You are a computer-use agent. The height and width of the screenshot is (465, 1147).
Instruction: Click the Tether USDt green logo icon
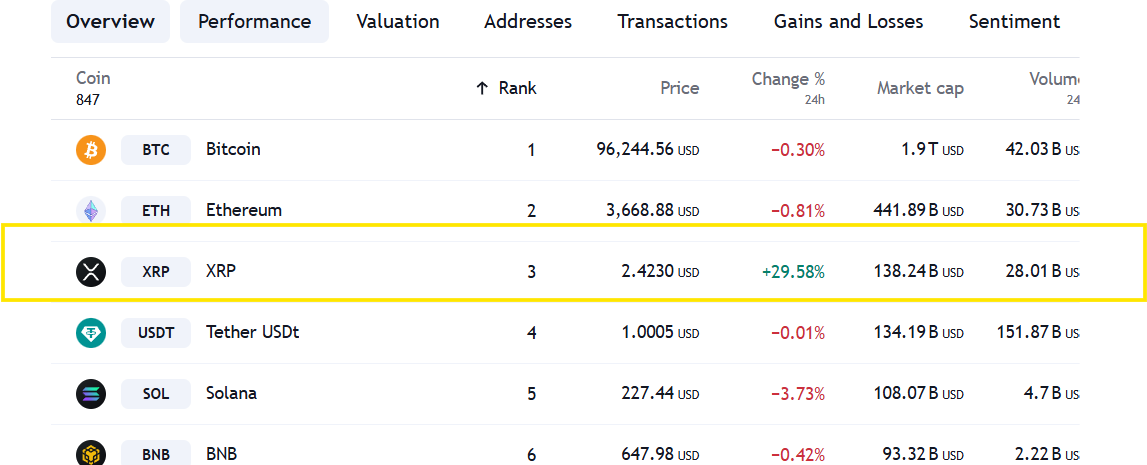(91, 333)
